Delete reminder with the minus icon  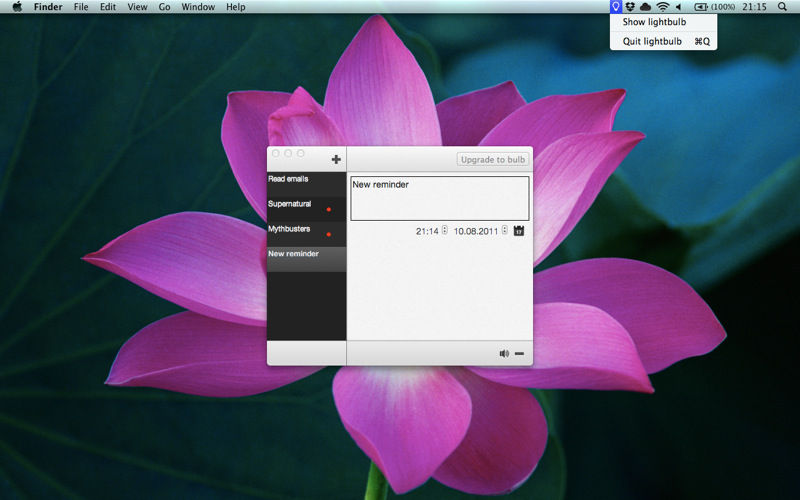tap(519, 354)
